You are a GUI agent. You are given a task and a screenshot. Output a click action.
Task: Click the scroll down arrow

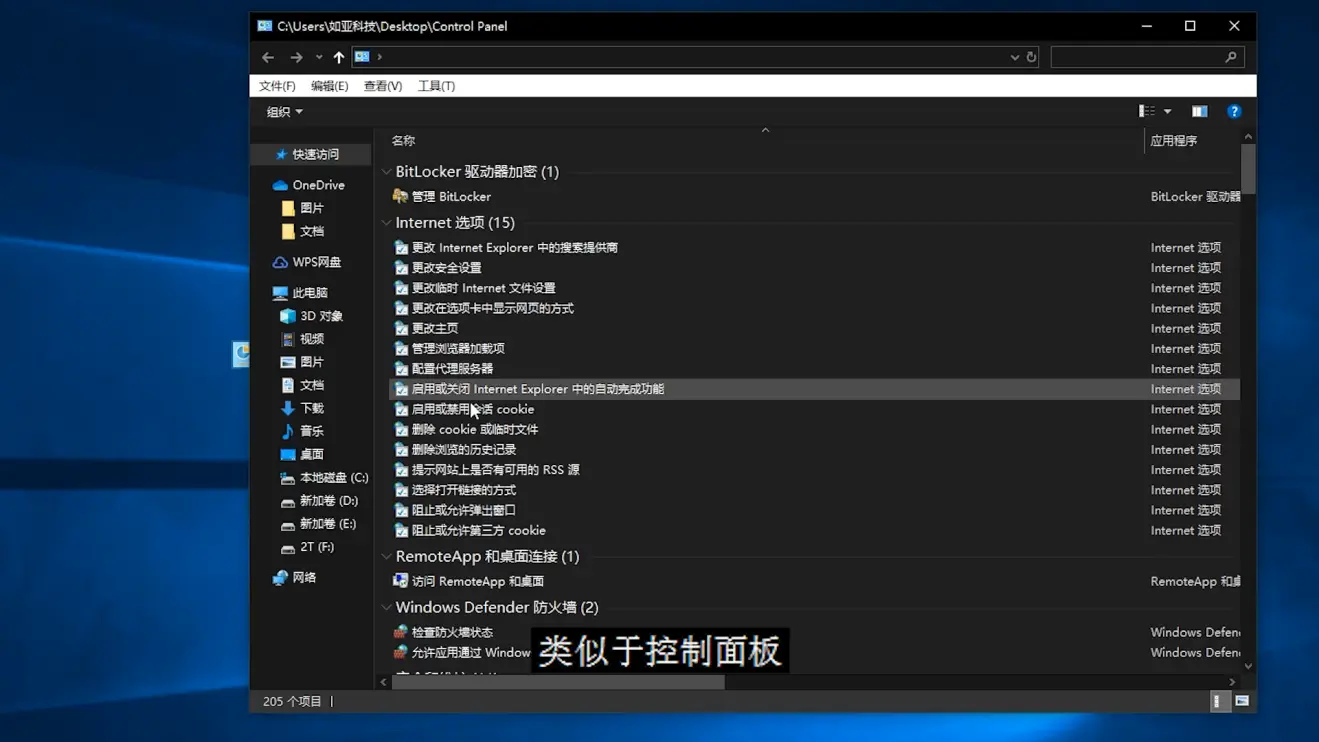pyautogui.click(x=1248, y=666)
